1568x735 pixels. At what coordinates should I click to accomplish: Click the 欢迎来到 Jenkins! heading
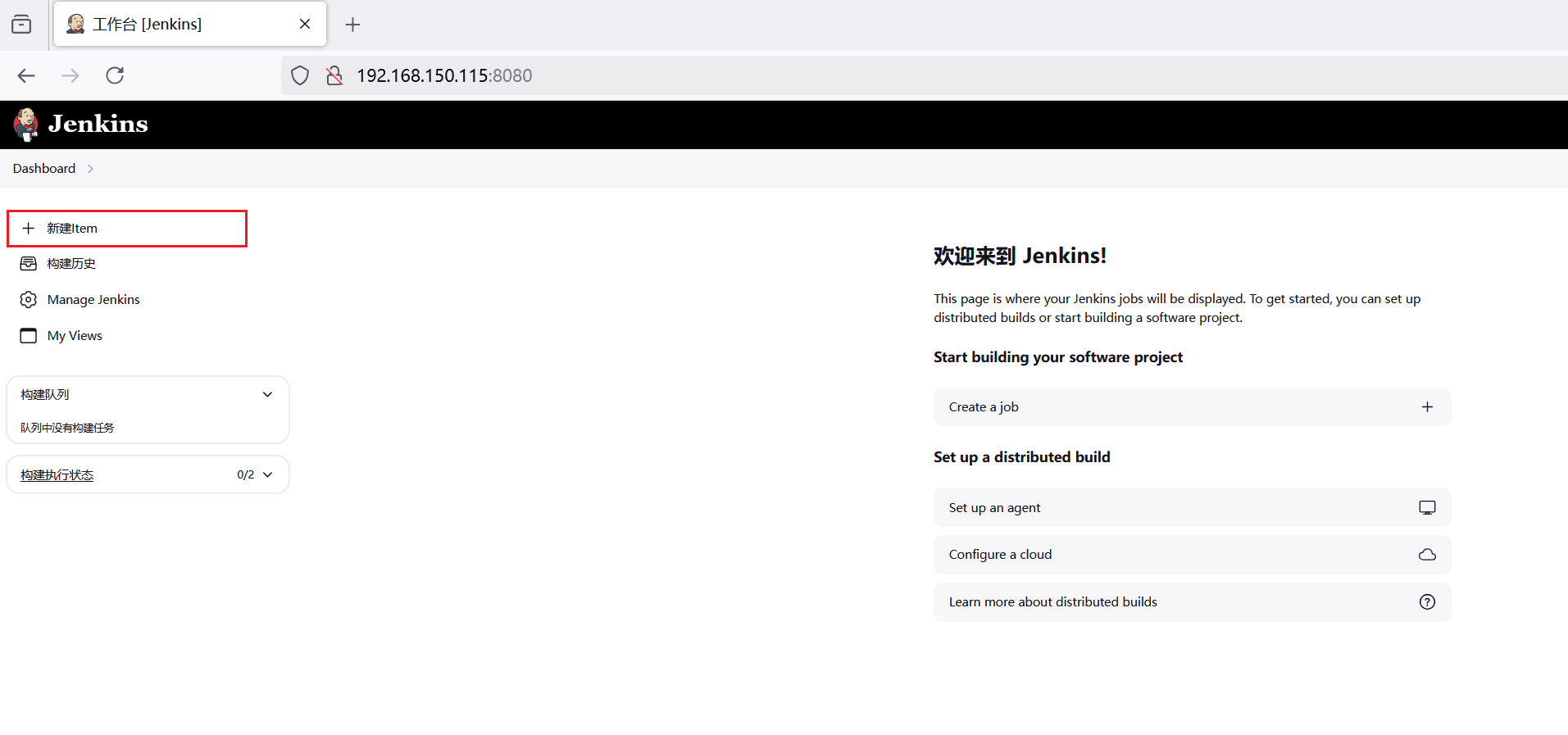[x=1020, y=256]
